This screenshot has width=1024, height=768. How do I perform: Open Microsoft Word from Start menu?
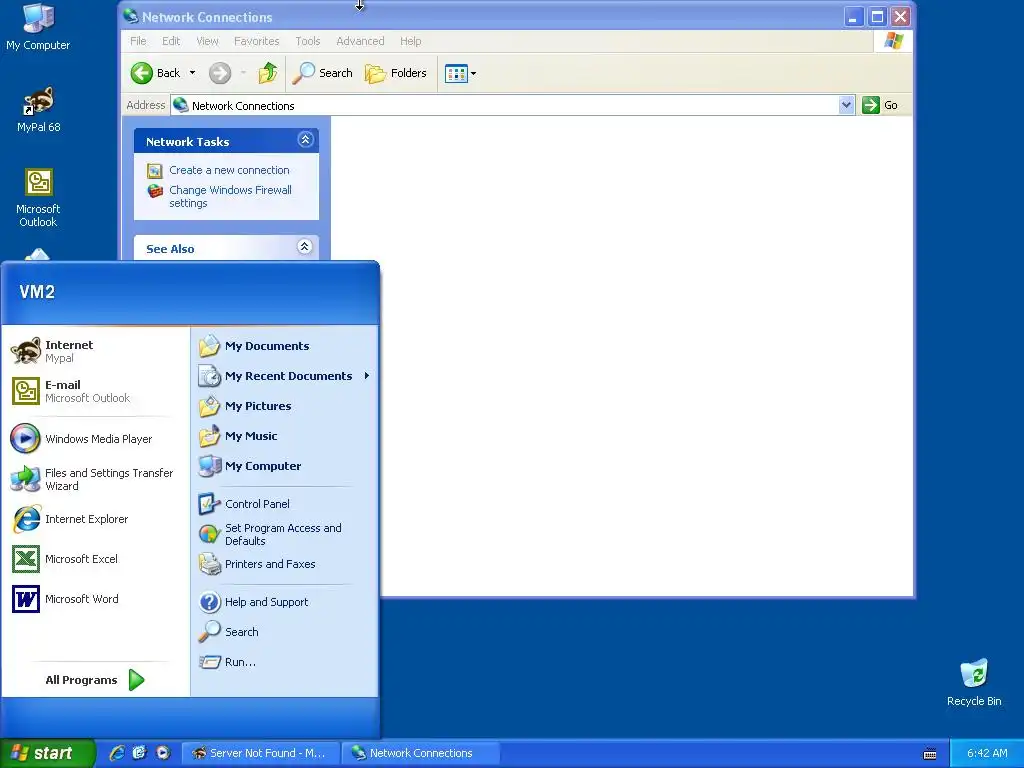pyautogui.click(x=95, y=599)
